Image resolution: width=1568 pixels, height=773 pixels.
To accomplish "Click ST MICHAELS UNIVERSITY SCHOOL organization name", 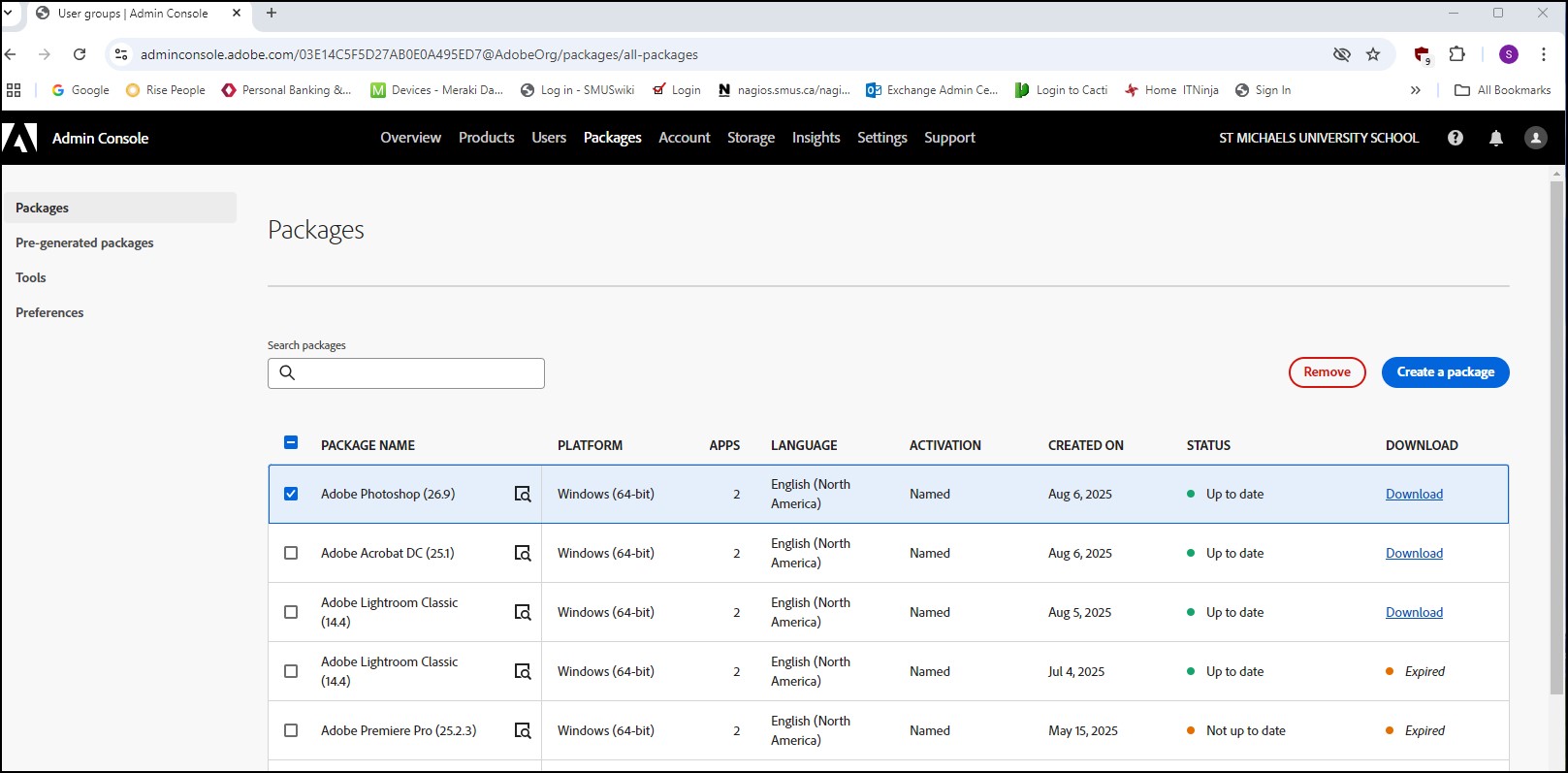I will coord(1319,138).
